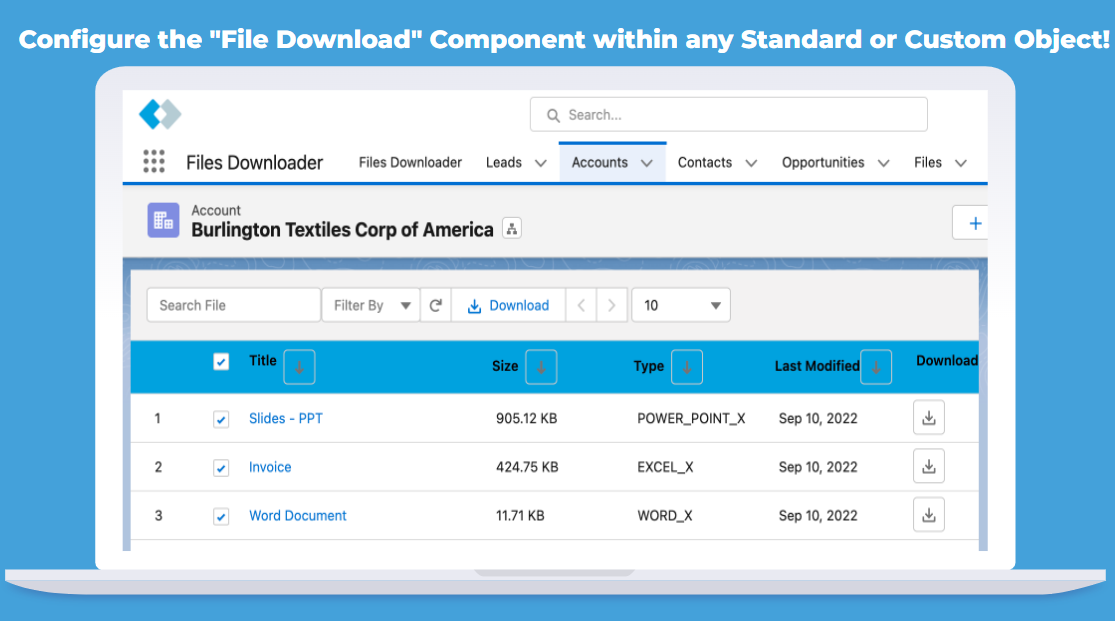This screenshot has height=621, width=1115.
Task: Download the Slides - PPT row file
Action: (928, 418)
